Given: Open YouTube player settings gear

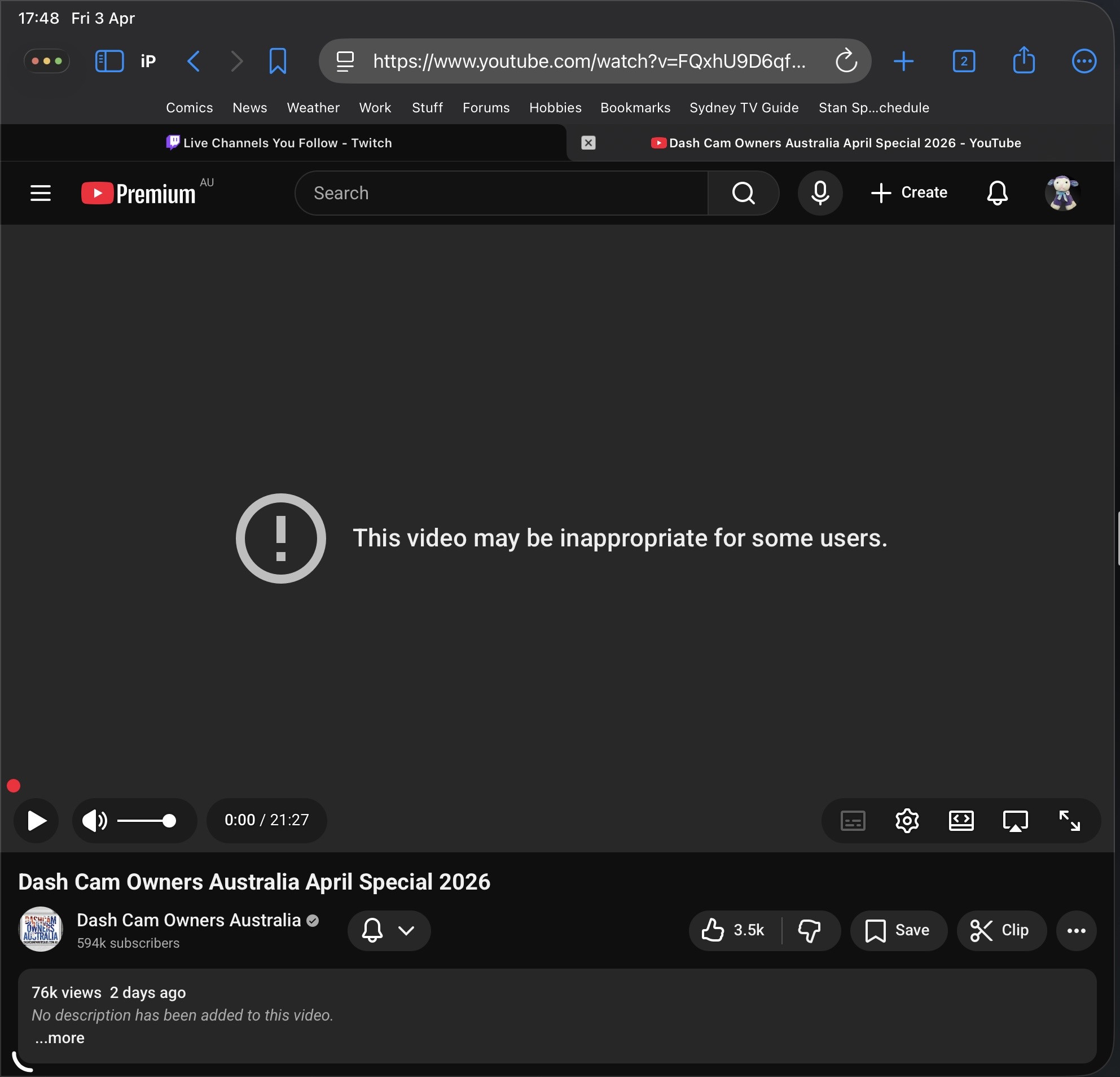Looking at the screenshot, I should click(x=907, y=820).
